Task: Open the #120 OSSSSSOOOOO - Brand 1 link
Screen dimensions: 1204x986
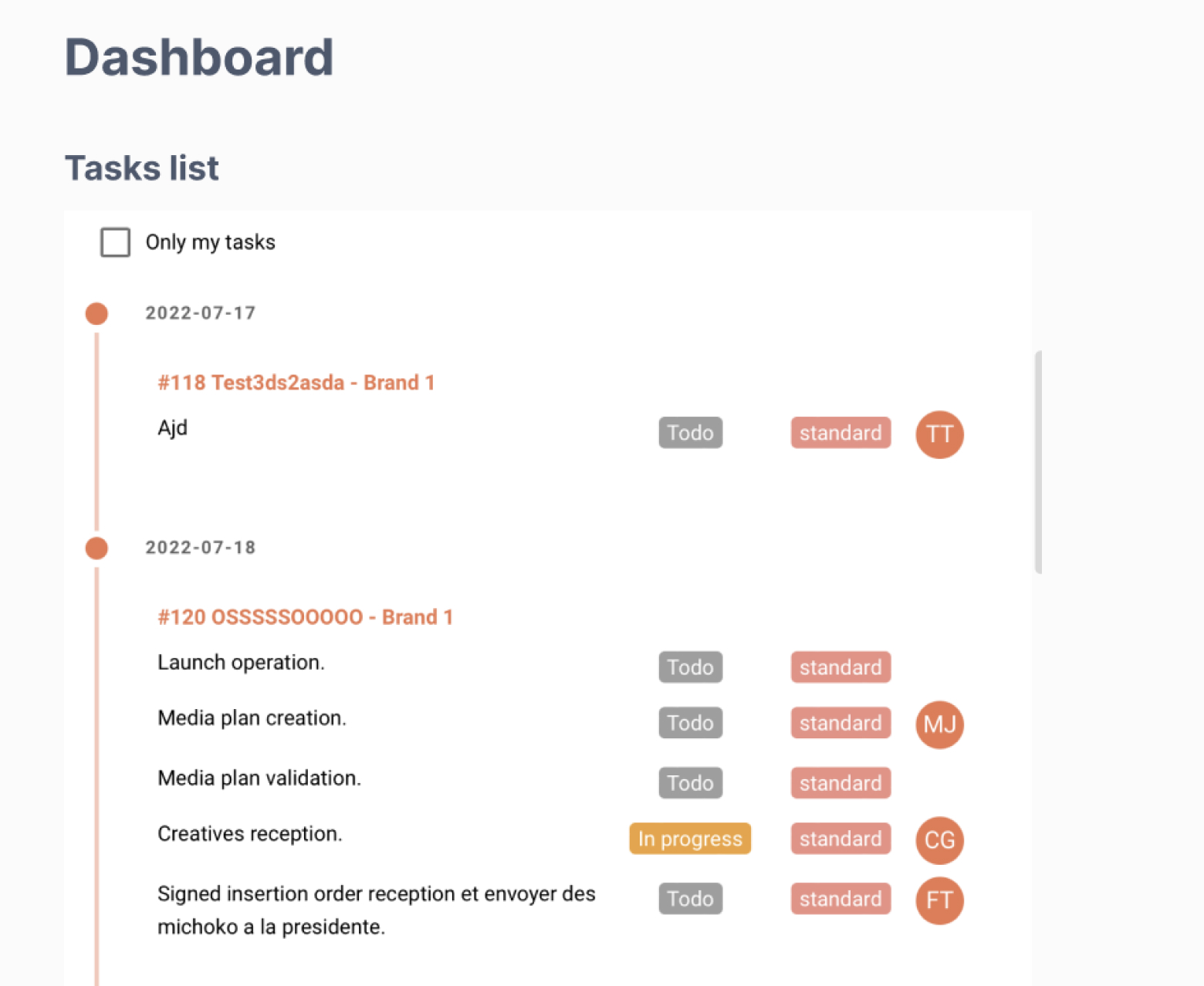Action: (305, 617)
